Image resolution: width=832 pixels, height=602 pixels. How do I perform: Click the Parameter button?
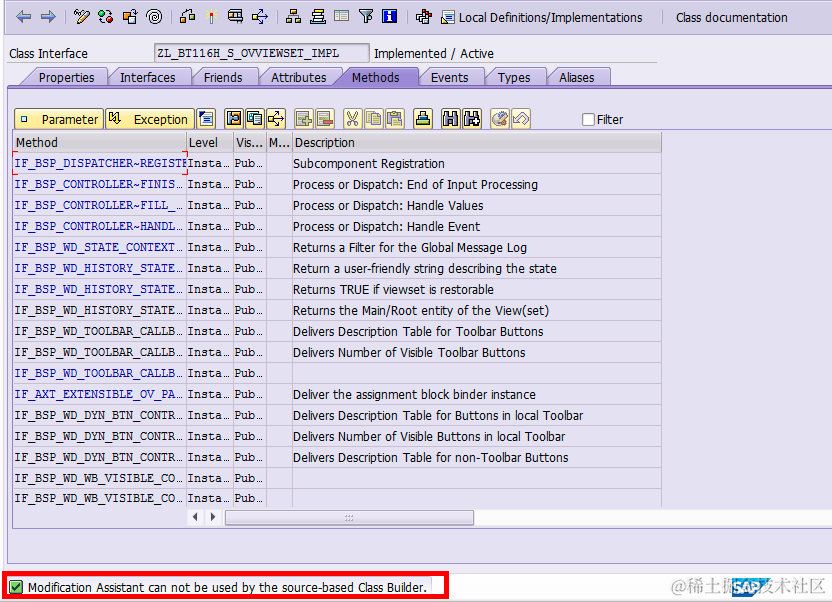point(59,119)
